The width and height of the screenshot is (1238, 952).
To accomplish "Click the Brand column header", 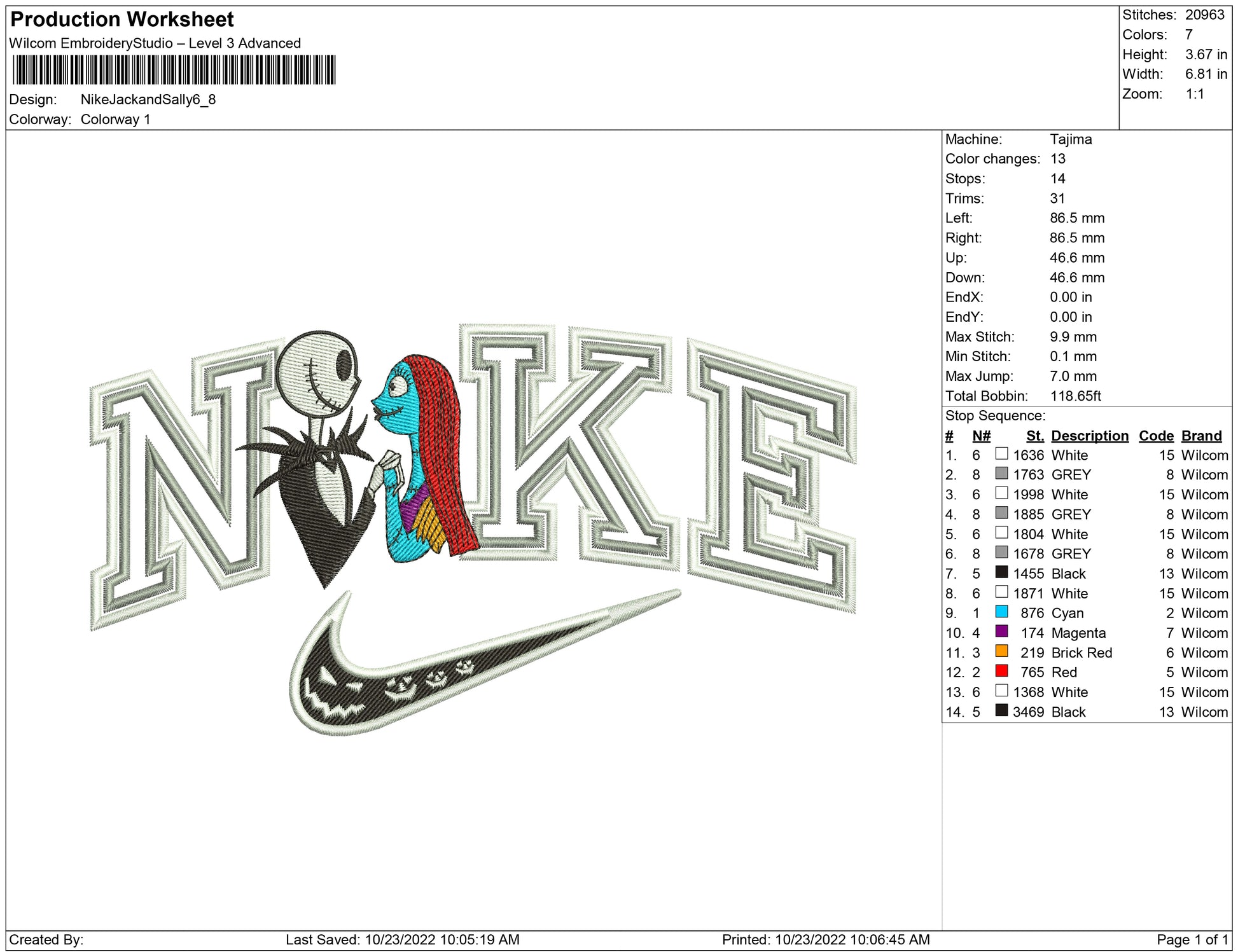I will click(1201, 436).
